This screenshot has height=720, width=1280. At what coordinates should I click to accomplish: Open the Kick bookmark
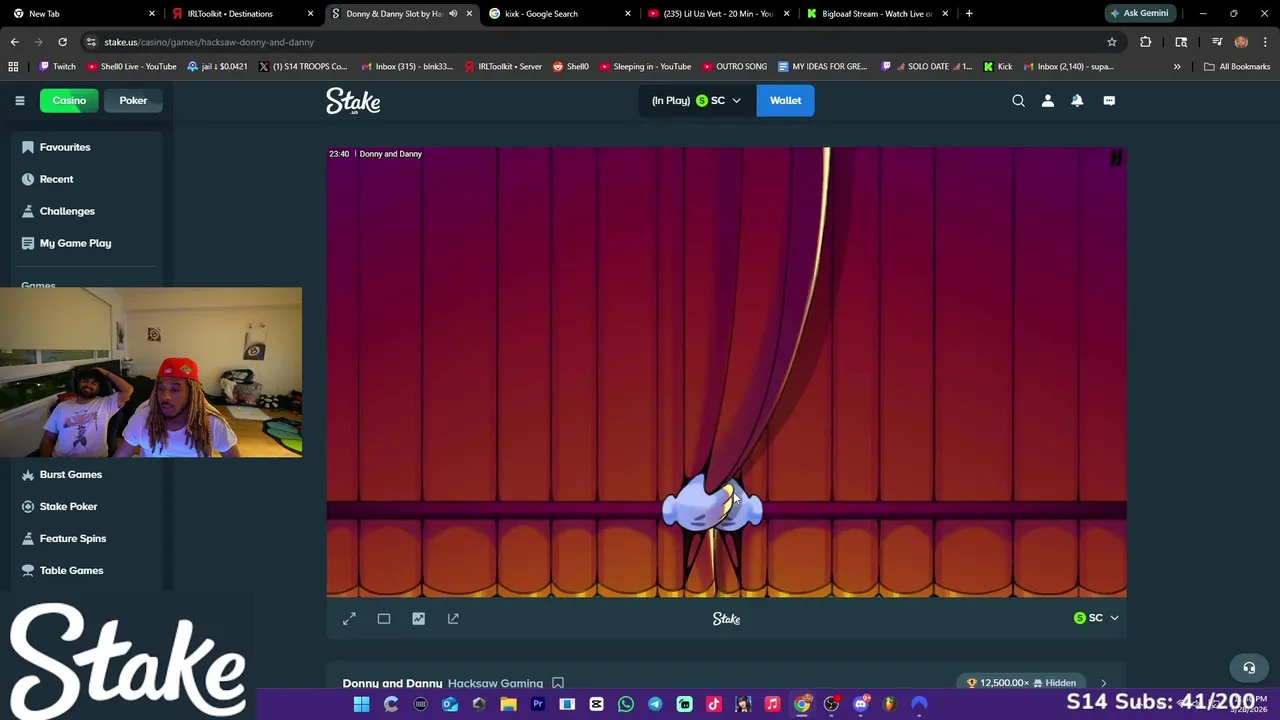[998, 67]
